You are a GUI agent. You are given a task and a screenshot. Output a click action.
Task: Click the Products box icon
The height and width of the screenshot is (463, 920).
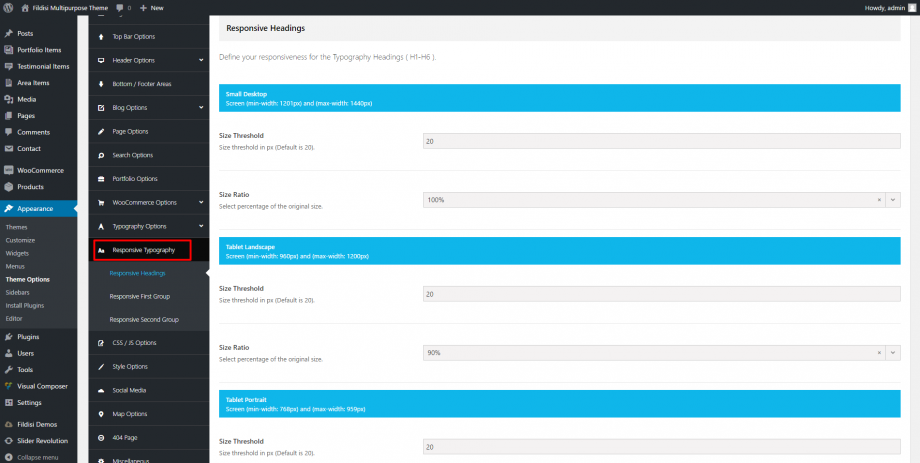coord(9,187)
